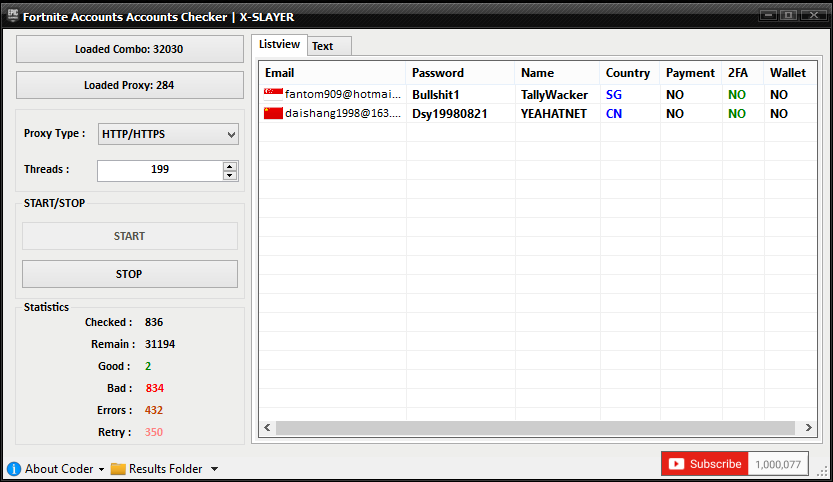This screenshot has height=482, width=833.
Task: Click the scrollbar right arrow in listview
Action: pos(808,428)
